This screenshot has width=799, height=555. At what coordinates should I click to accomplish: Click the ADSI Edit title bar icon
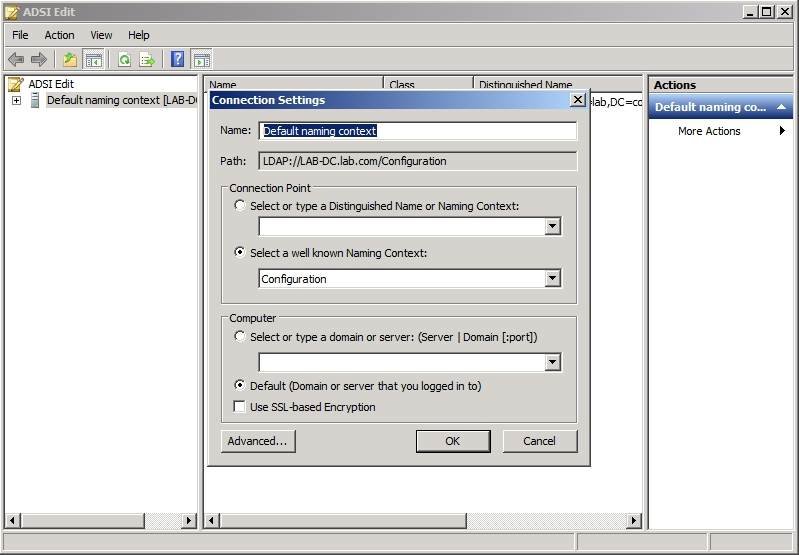point(12,12)
